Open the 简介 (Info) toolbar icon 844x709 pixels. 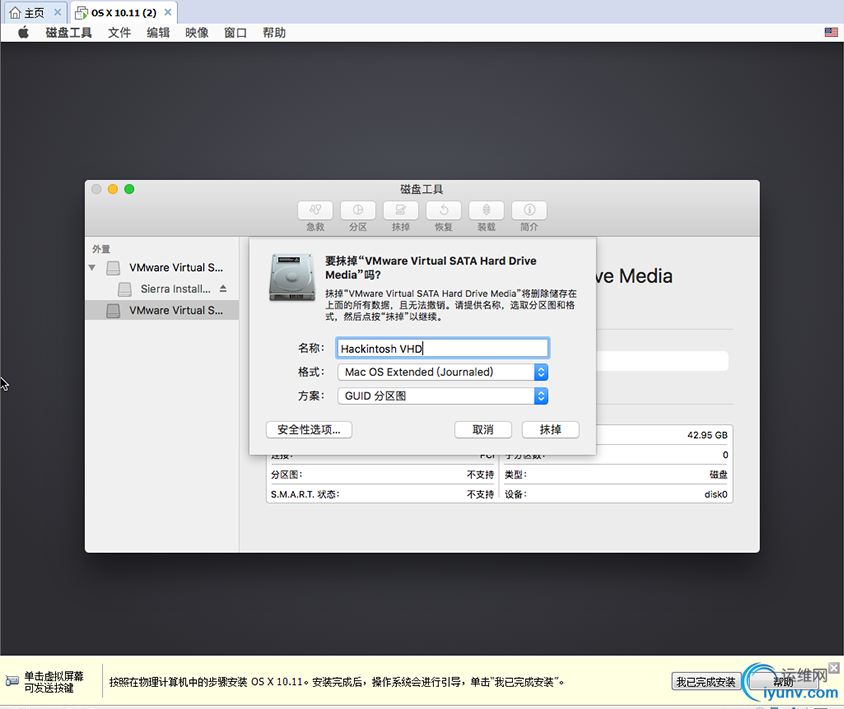pyautogui.click(x=529, y=211)
